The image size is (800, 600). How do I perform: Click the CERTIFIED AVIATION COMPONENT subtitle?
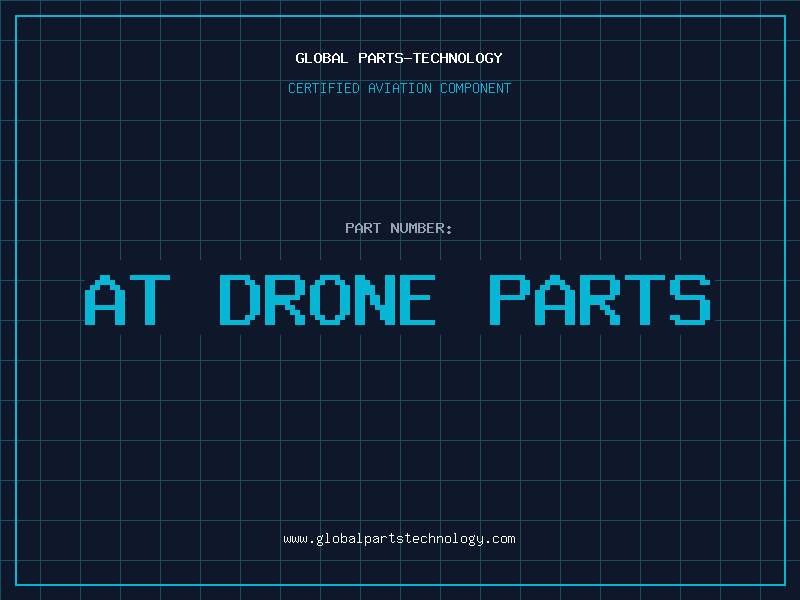click(x=399, y=88)
